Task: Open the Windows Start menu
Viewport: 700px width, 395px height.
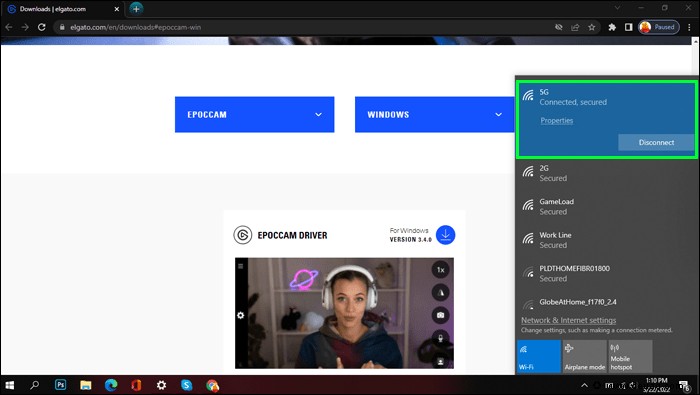Action: point(9,385)
